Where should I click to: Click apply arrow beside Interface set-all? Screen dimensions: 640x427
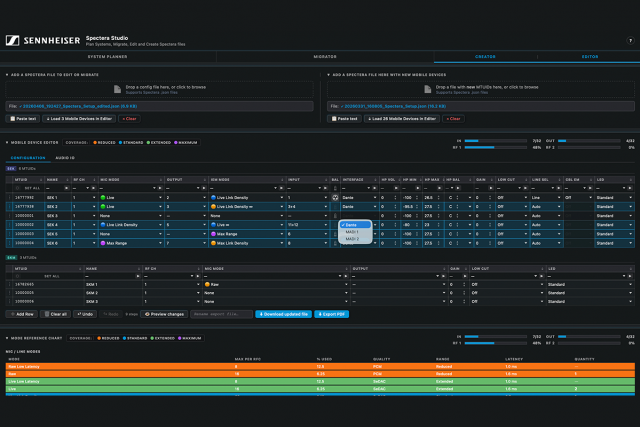point(374,188)
